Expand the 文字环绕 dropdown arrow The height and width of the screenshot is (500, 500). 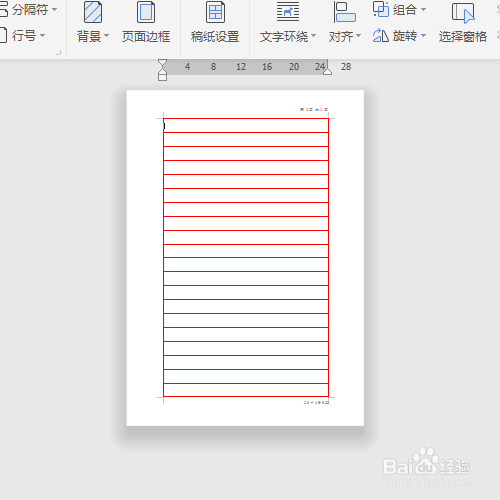point(313,35)
